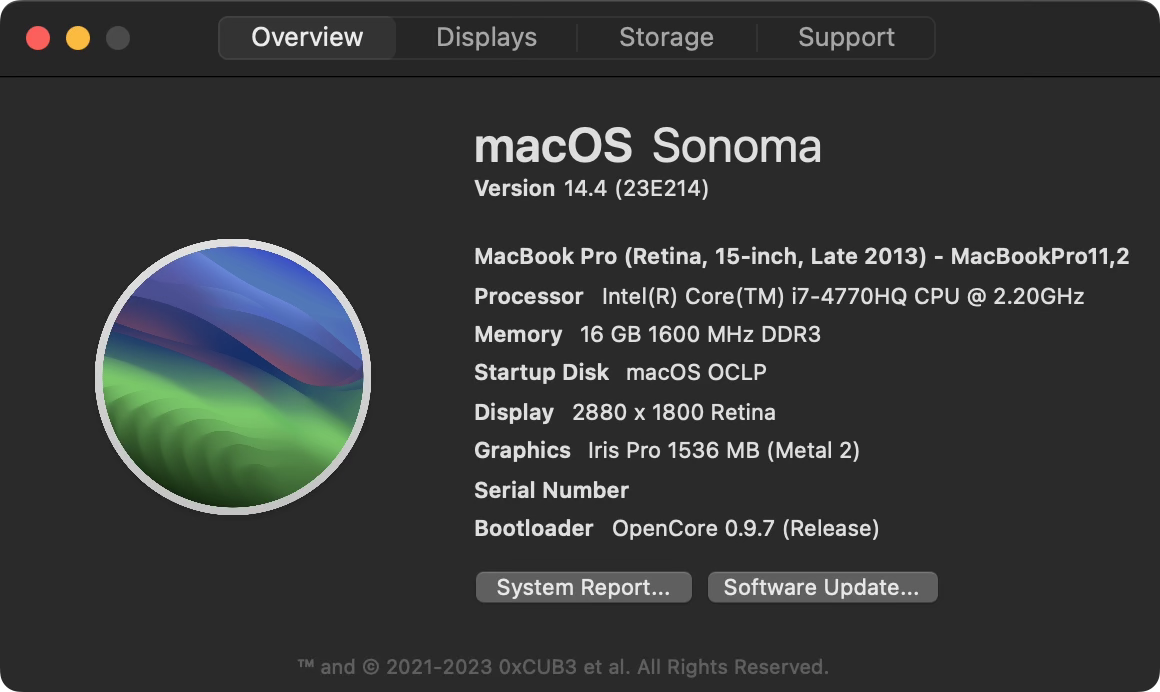Click the Software Update button
Image resolution: width=1160 pixels, height=692 pixels.
[x=821, y=587]
